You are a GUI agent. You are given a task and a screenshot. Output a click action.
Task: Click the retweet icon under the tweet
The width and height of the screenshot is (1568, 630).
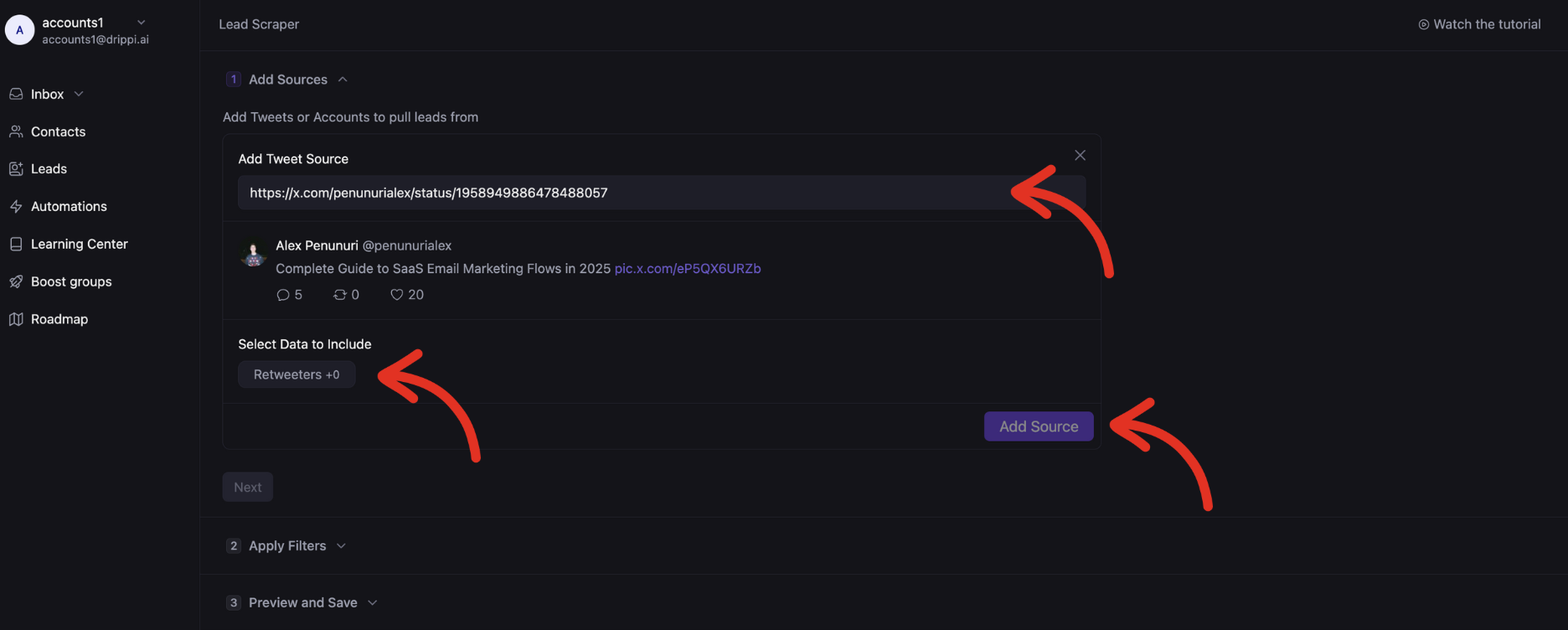click(338, 294)
